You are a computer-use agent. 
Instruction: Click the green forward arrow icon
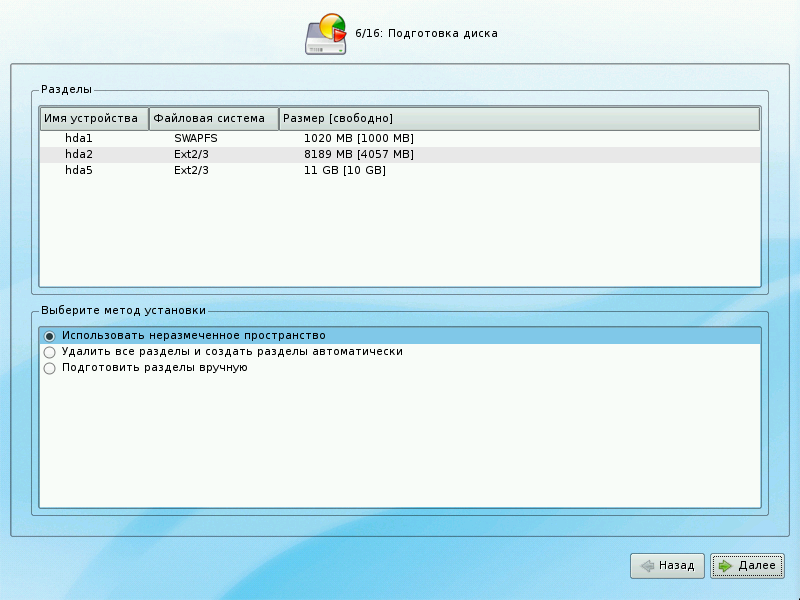point(725,566)
